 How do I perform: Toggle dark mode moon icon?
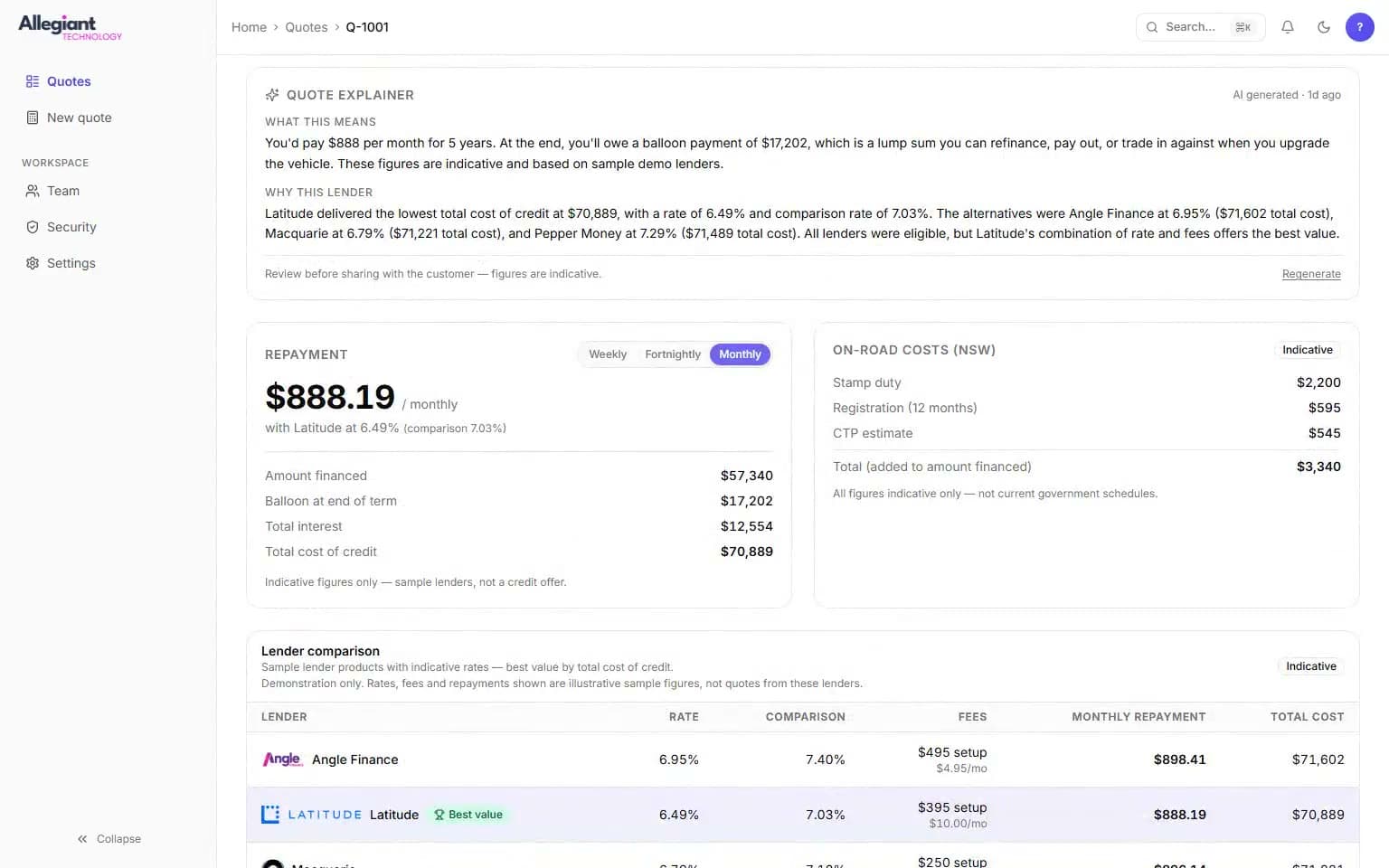coord(1324,27)
